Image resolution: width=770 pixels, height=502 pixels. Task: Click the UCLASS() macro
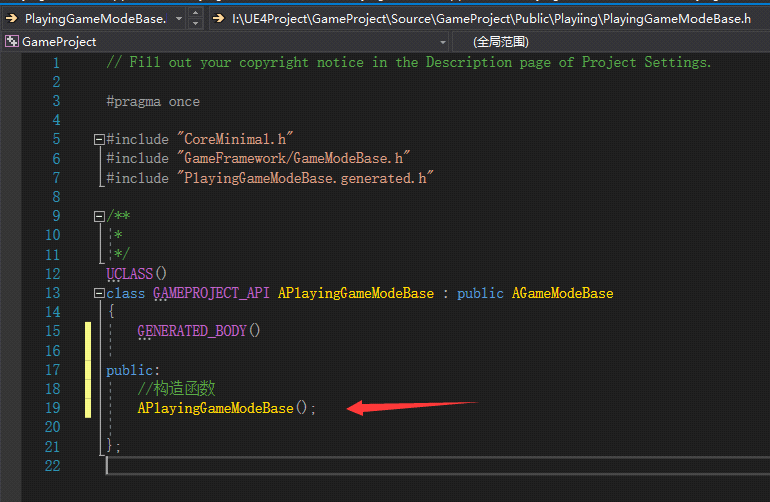click(137, 274)
